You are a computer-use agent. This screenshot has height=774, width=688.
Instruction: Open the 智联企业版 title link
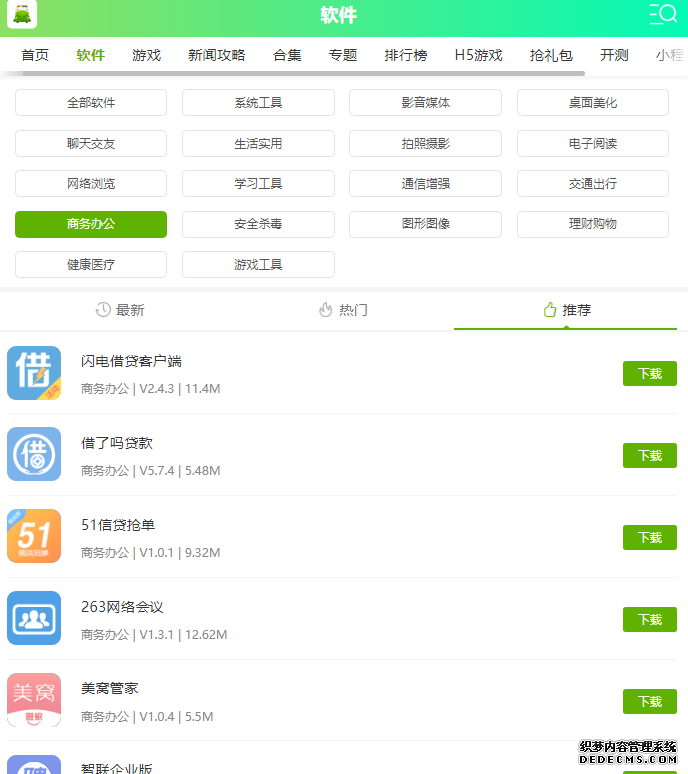pyautogui.click(x=117, y=768)
